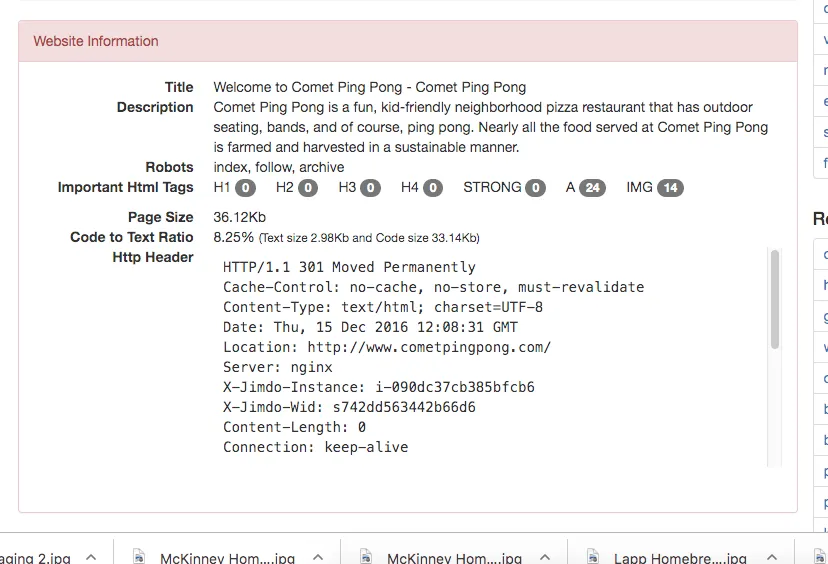Image resolution: width=828 pixels, height=564 pixels.
Task: Click the Robots value index, follow, archive
Action: click(x=279, y=167)
